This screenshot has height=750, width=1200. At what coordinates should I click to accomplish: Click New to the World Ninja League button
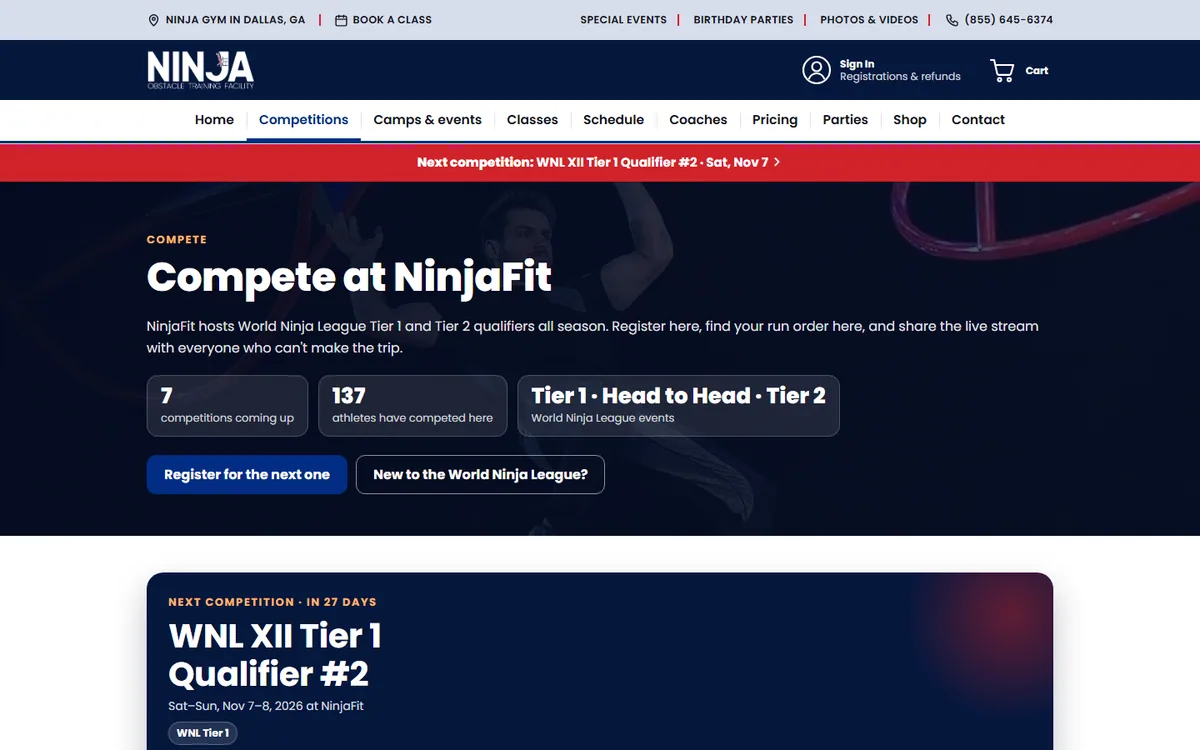(x=480, y=475)
